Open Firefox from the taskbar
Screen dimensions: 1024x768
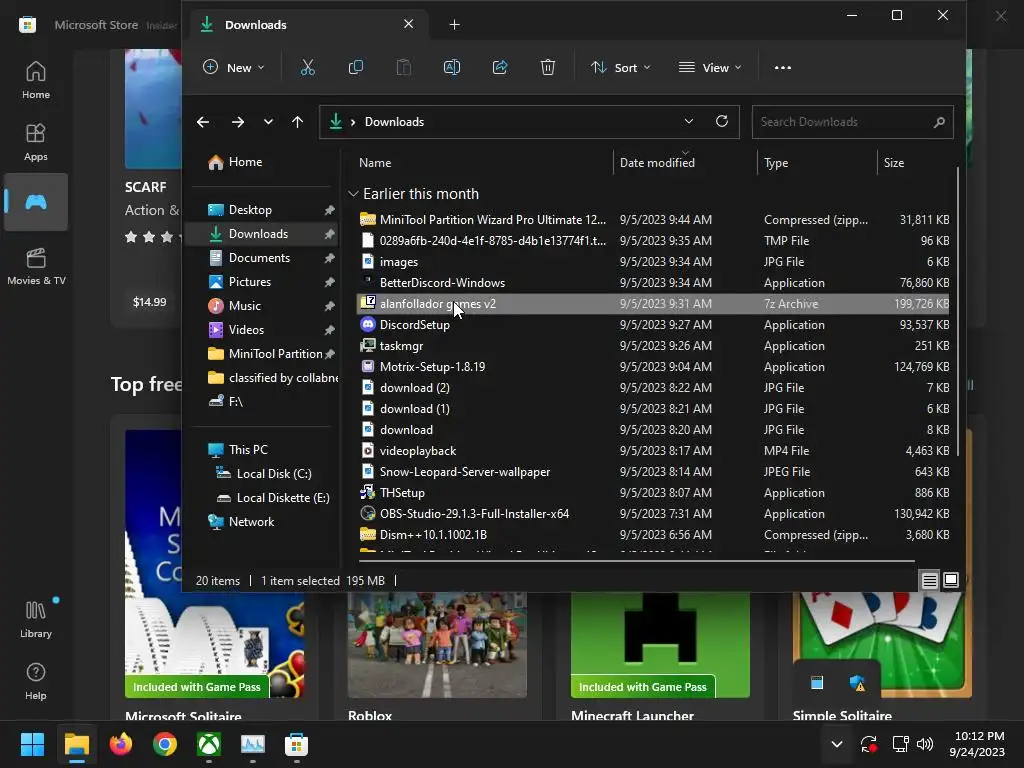pyautogui.click(x=121, y=744)
